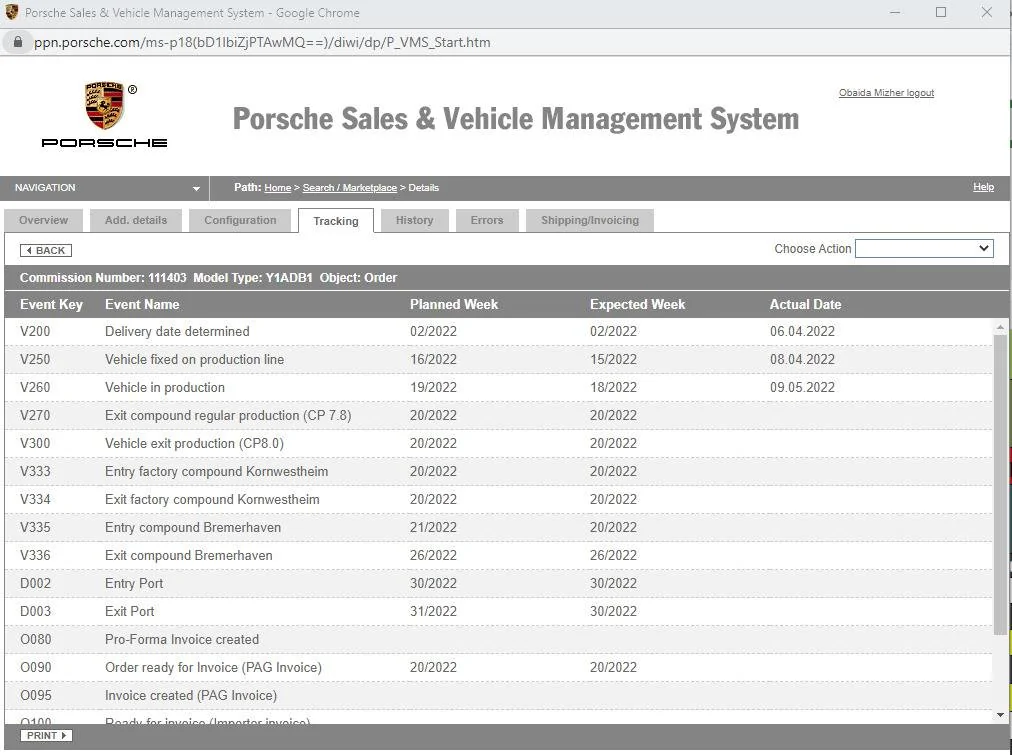Click 'Entry Port' event name
The width and height of the screenshot is (1012, 755).
tap(134, 583)
